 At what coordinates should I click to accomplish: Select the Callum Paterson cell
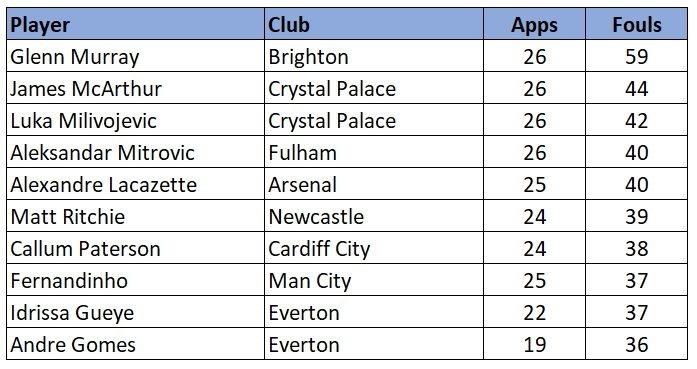[136, 248]
